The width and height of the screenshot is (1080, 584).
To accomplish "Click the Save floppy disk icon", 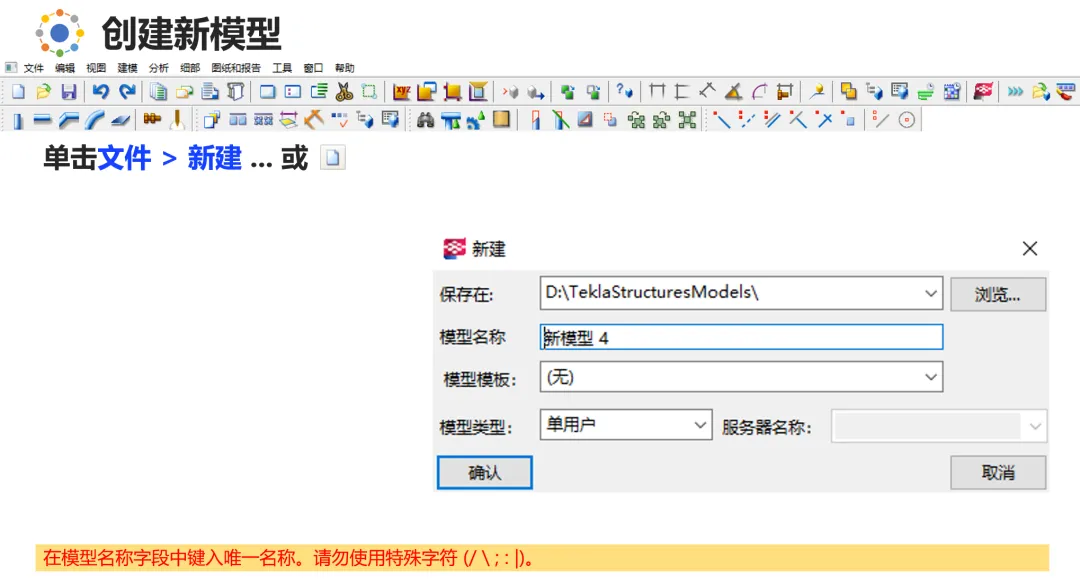I will click(x=69, y=92).
